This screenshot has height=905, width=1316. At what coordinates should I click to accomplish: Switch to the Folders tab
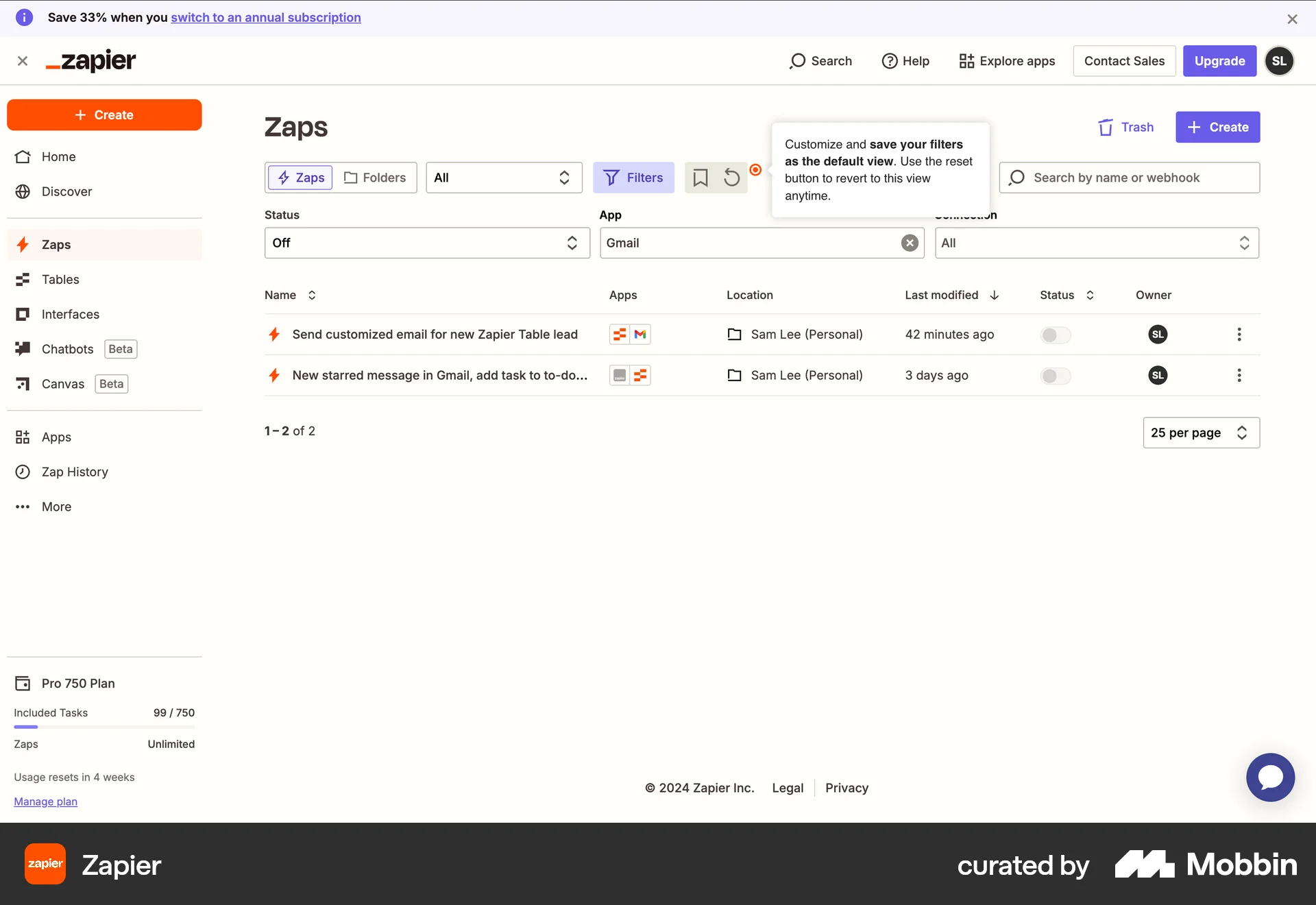pyautogui.click(x=376, y=177)
